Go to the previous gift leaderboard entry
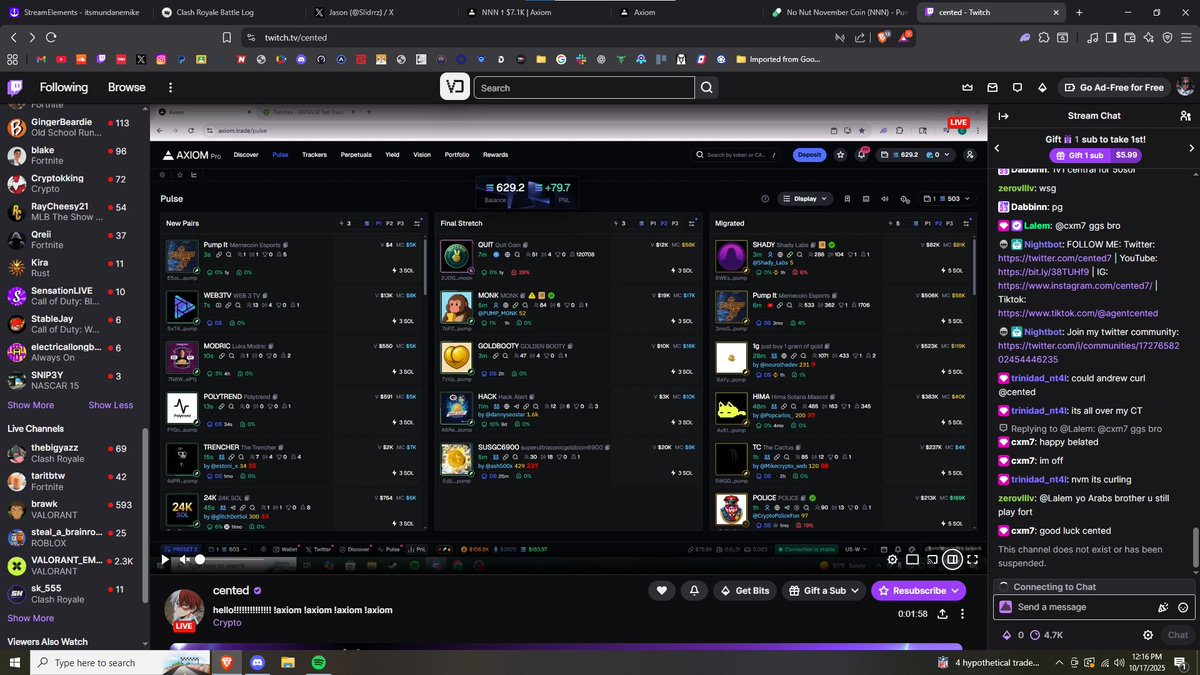The height and width of the screenshot is (675, 1200). 997,148
